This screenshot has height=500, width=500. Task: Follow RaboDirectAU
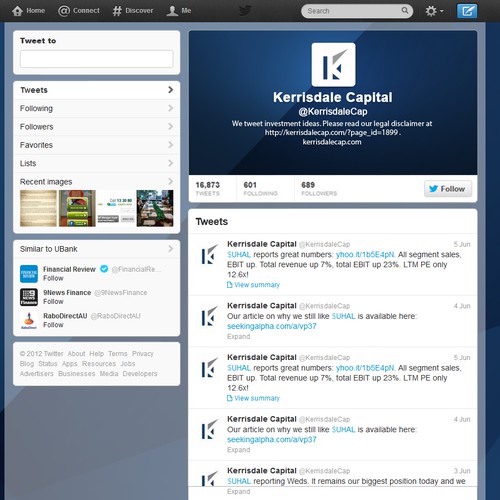(x=53, y=325)
